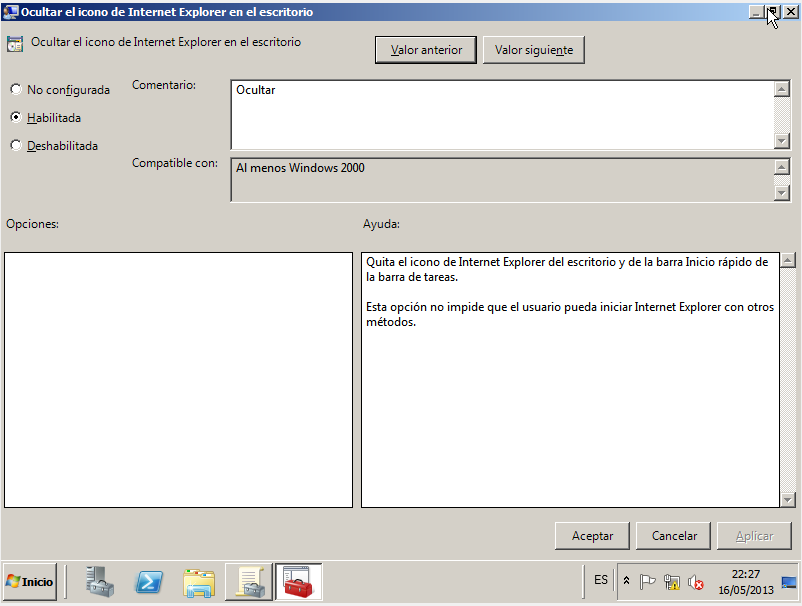Show hidden tray icons with the chevron
Image resolution: width=802 pixels, height=606 pixels.
click(x=626, y=581)
